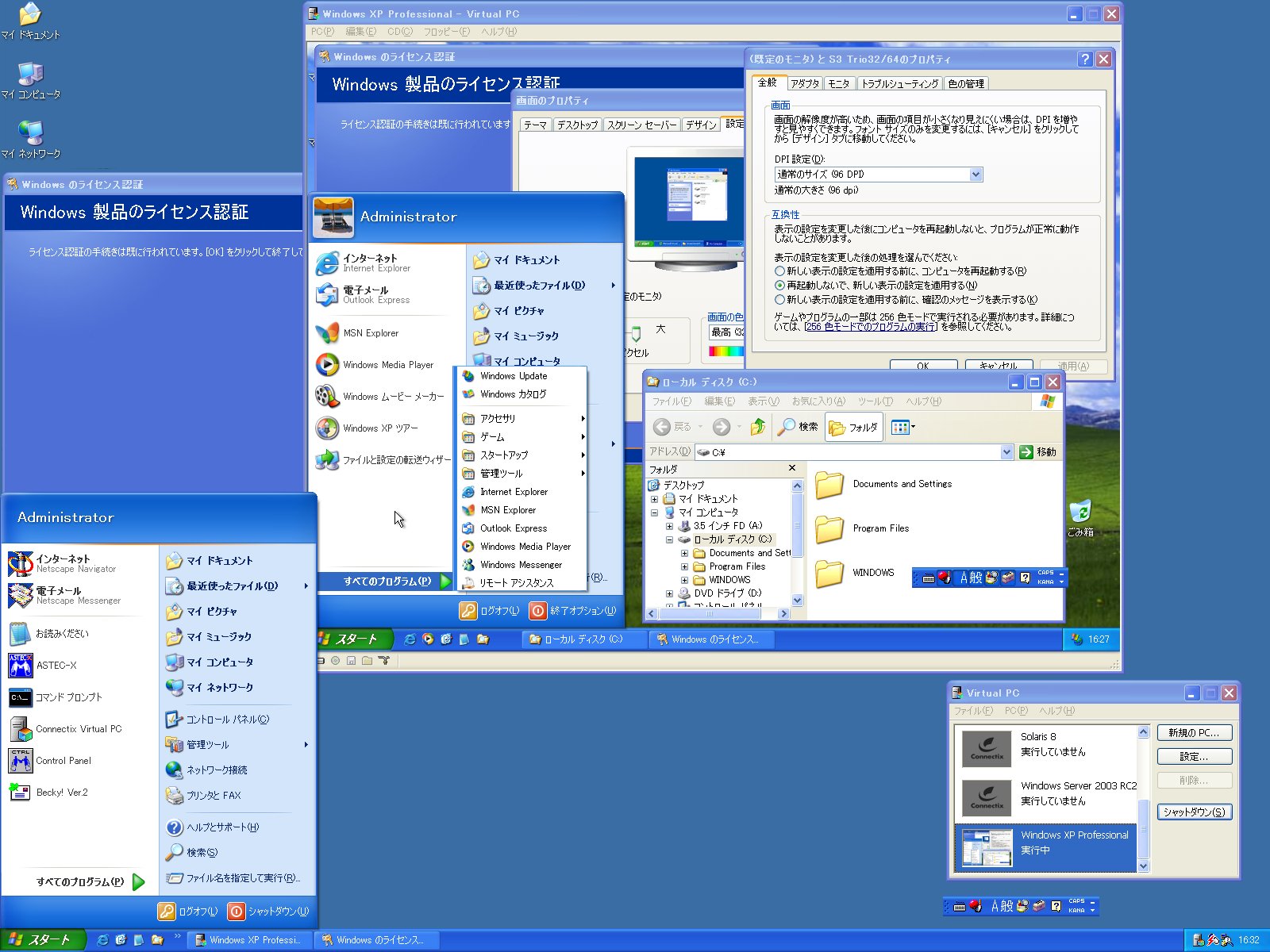Screen dimensions: 1270x952
Task: Open DPI 設定 dropdown
Action: point(976,175)
